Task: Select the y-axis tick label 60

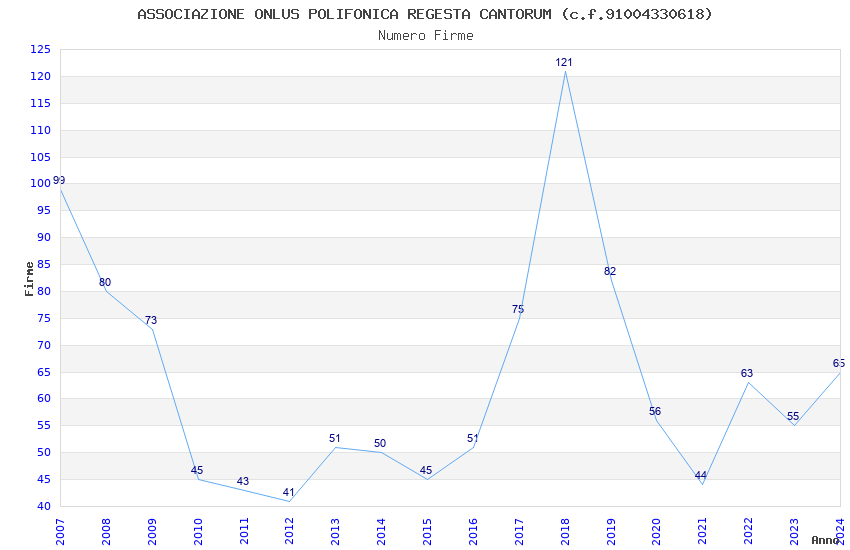Action: click(x=44, y=398)
